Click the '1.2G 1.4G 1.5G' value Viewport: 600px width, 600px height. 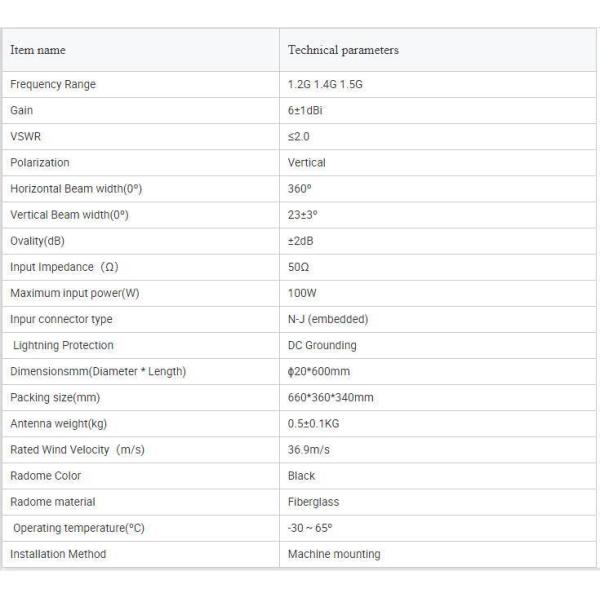pos(325,85)
